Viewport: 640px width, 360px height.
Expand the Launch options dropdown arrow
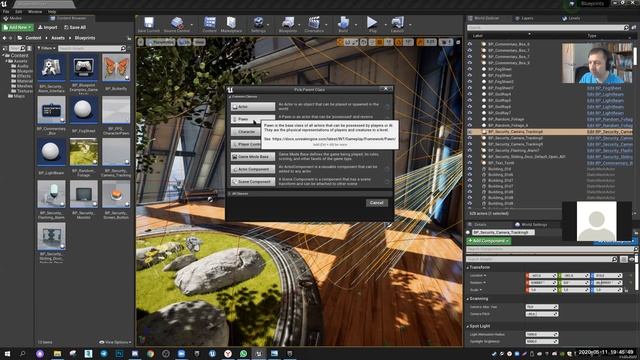[x=410, y=24]
